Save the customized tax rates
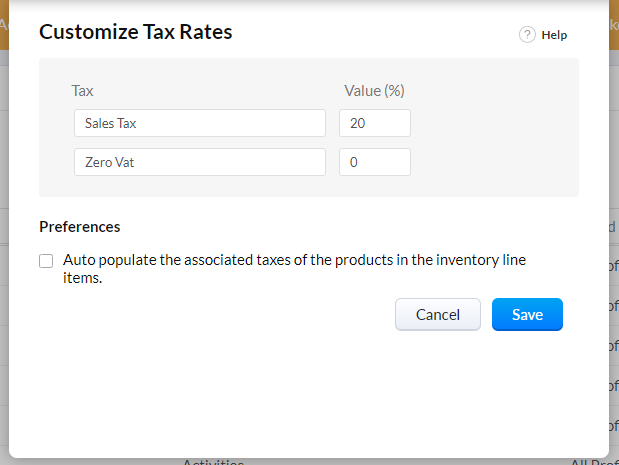The image size is (619, 465). (x=527, y=314)
